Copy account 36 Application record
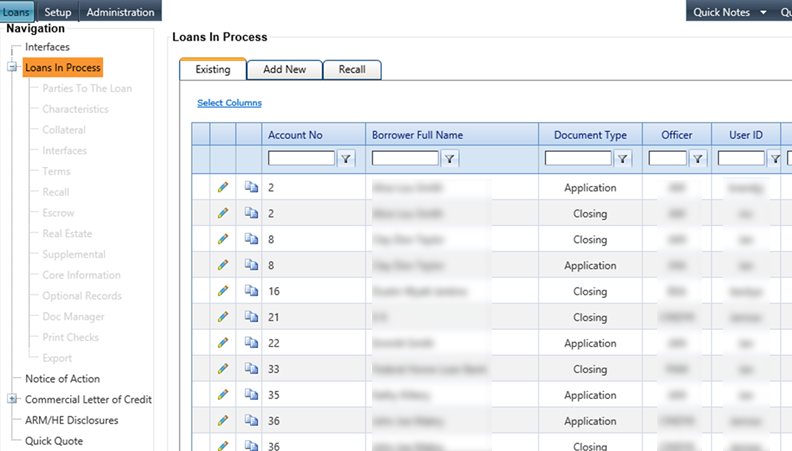 [251, 420]
